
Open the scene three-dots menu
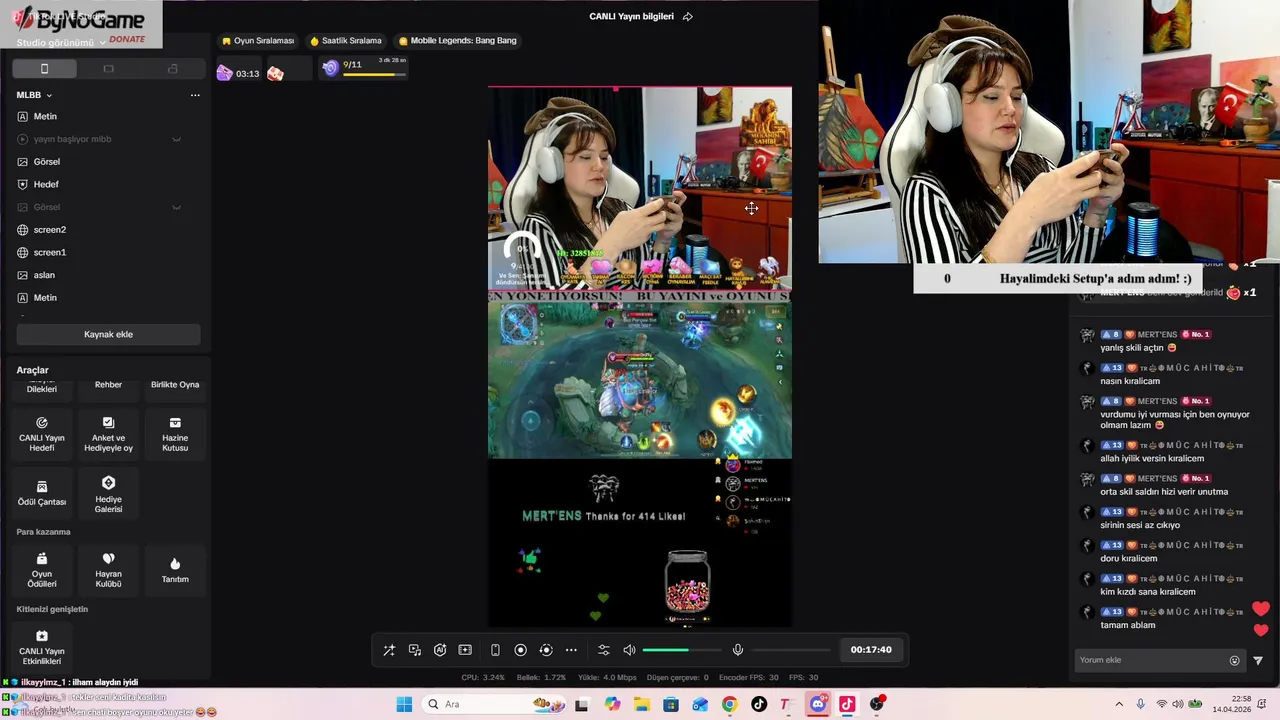(195, 95)
